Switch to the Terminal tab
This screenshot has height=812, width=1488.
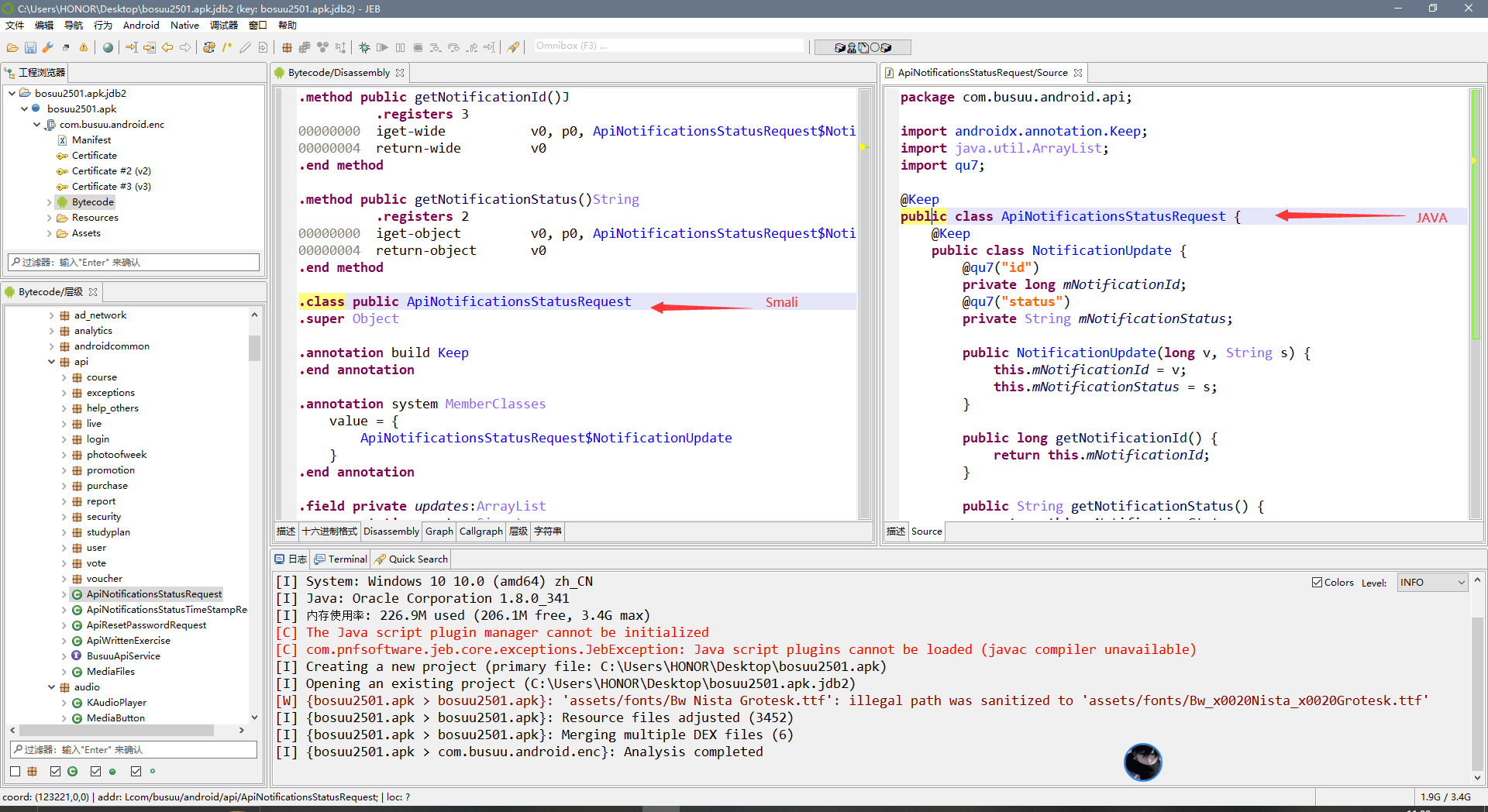341,559
